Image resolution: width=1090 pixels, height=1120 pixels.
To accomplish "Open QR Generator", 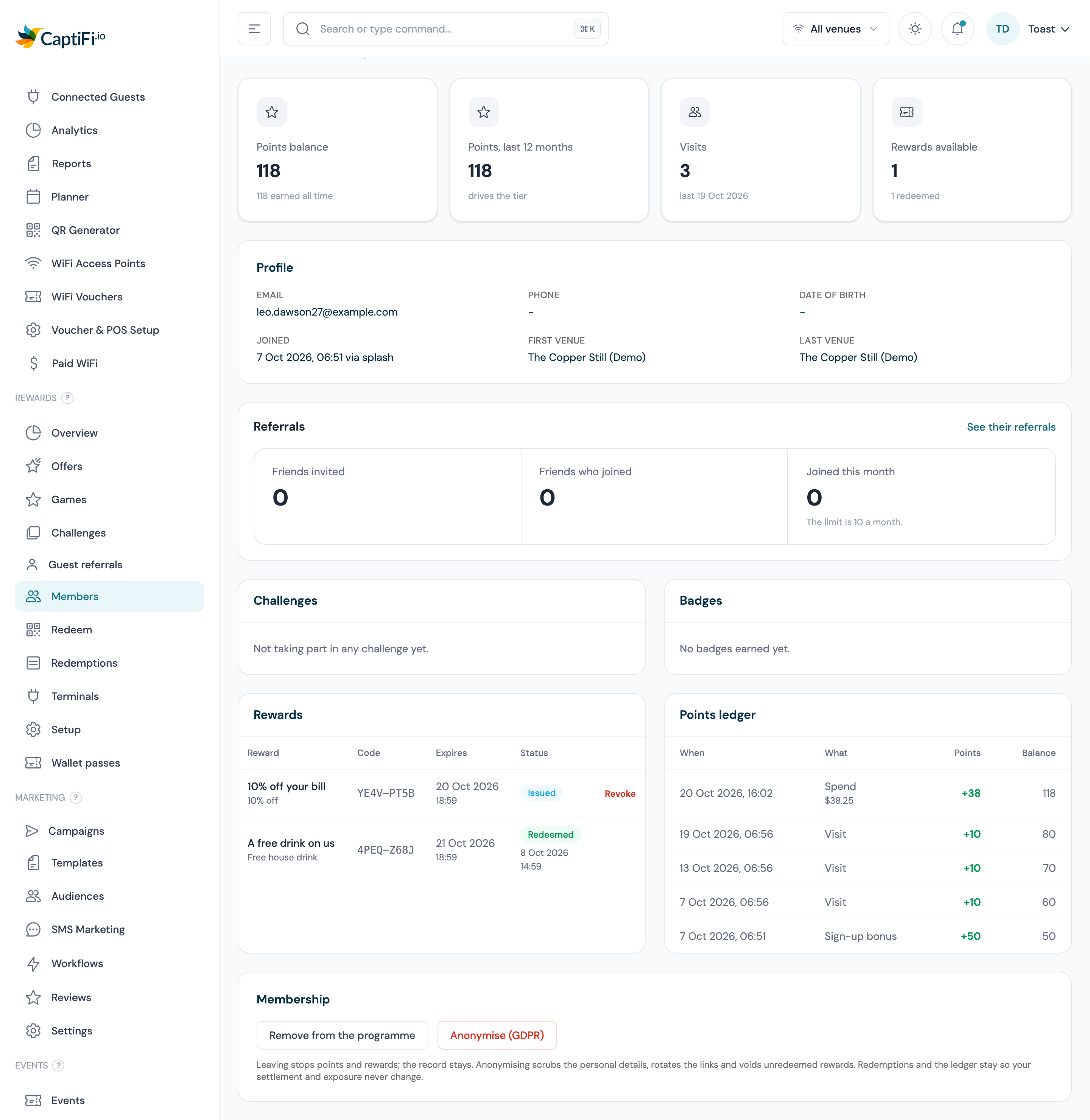I will (109, 230).
